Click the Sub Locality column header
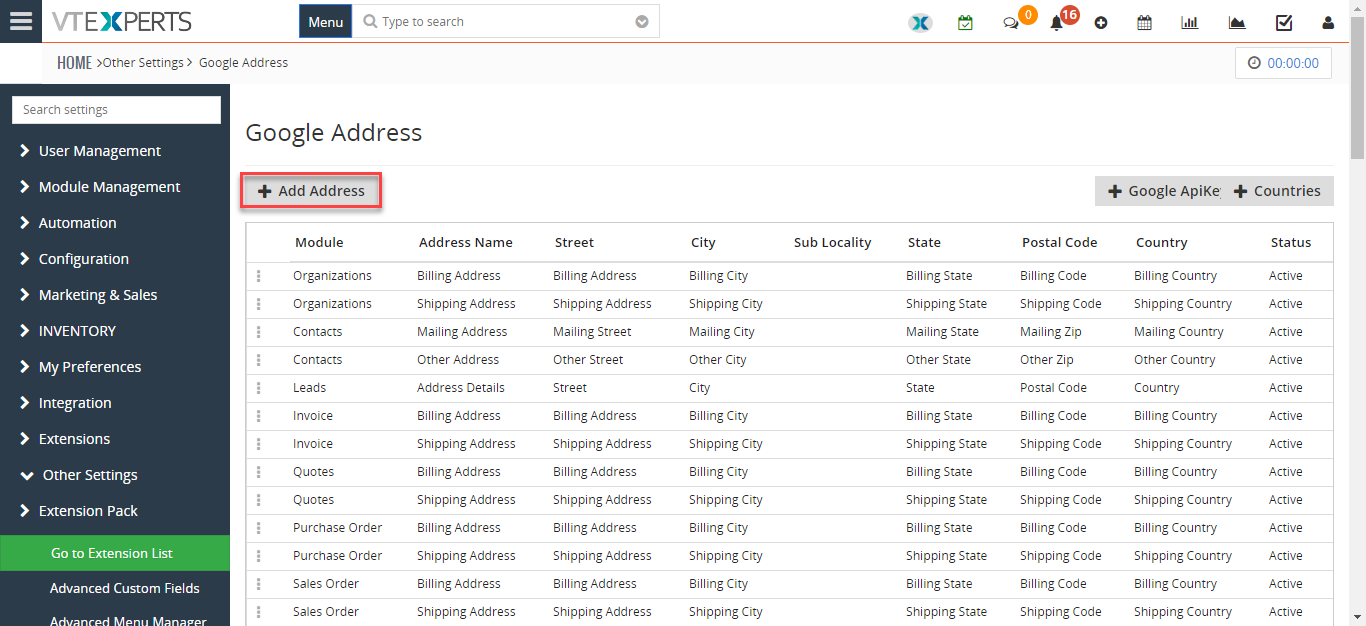The width and height of the screenshot is (1366, 626). [x=832, y=242]
